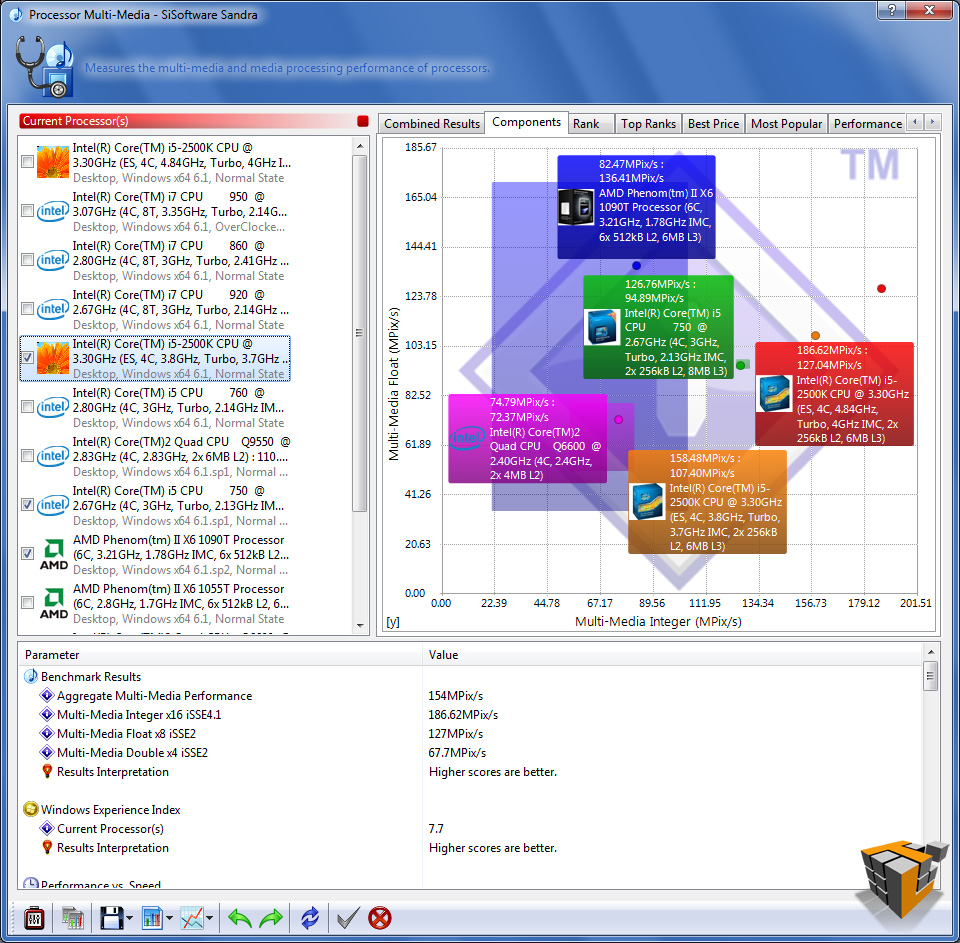Click the Benchmark Results group icon
The image size is (960, 943).
pos(31,677)
